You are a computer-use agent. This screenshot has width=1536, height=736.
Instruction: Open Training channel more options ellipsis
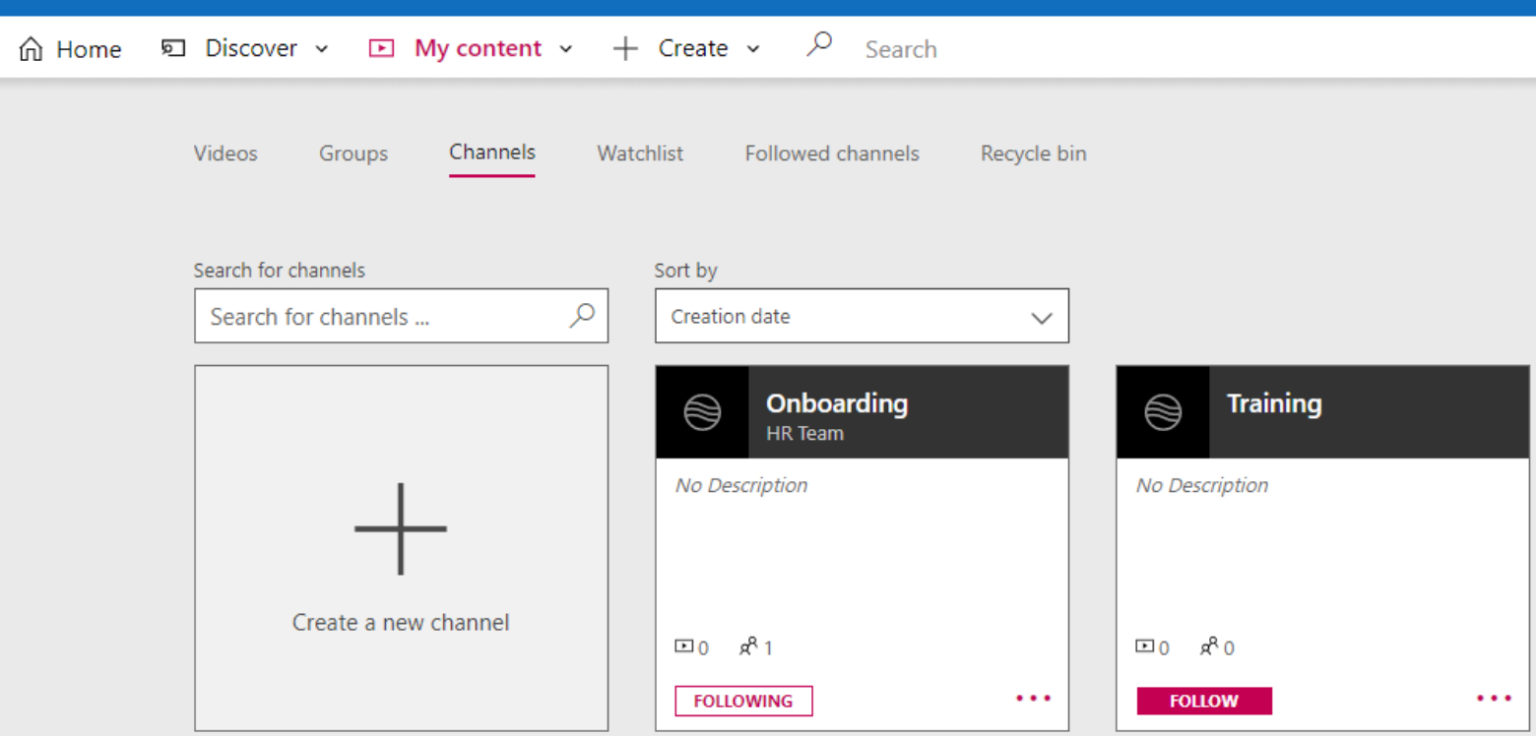[x=1494, y=698]
